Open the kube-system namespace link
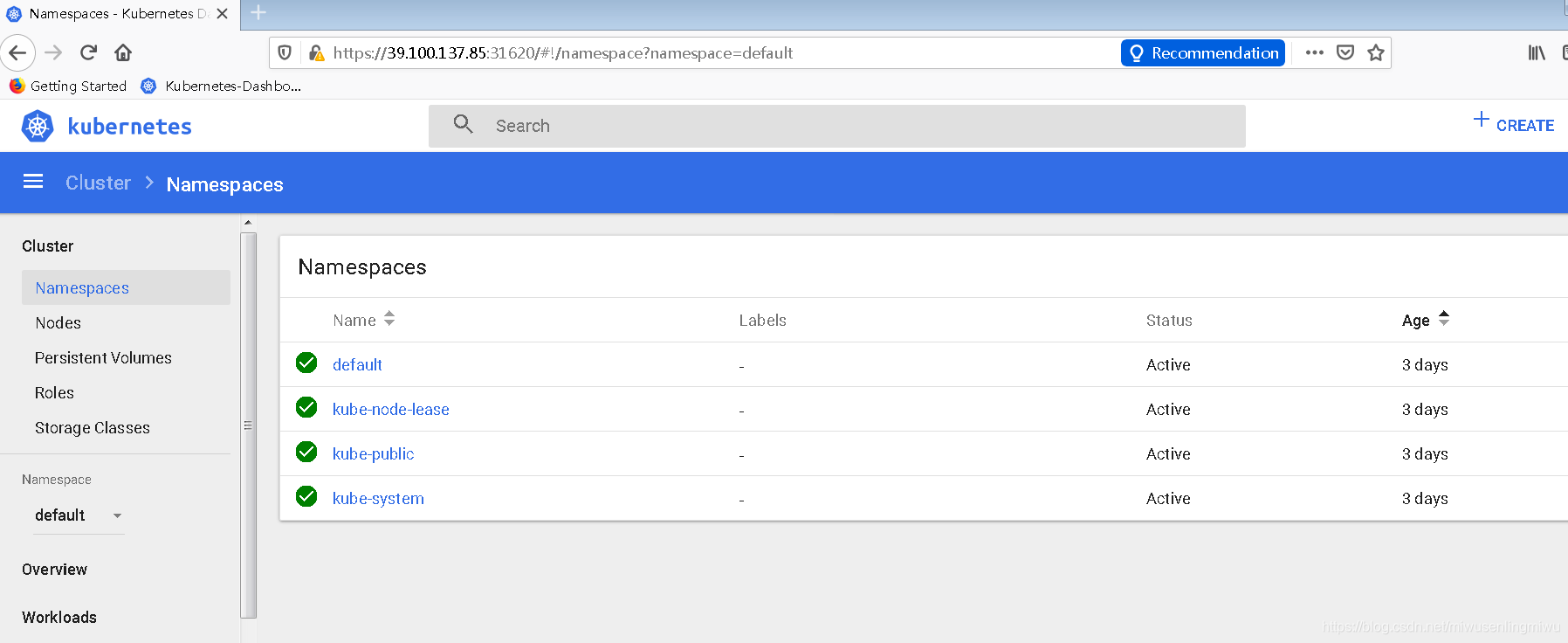 tap(378, 499)
